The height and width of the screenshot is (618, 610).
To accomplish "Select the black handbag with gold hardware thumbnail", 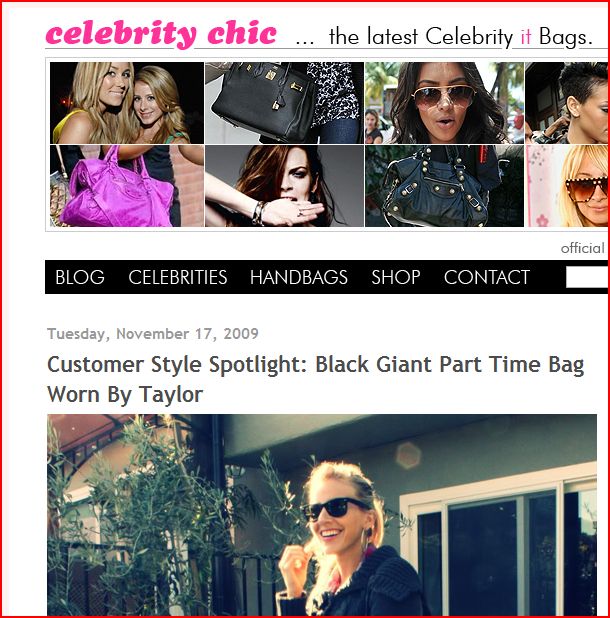I will click(284, 103).
